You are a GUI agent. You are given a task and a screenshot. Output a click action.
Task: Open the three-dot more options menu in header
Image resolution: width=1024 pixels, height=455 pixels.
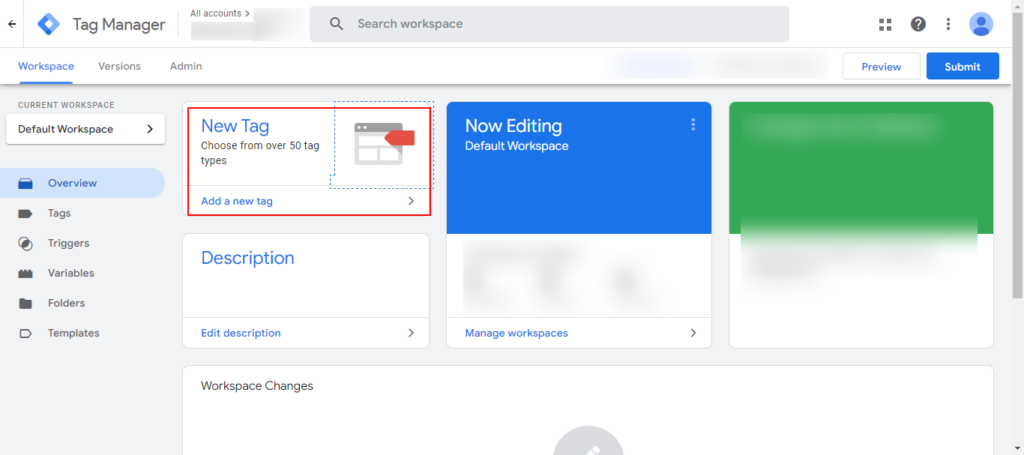(948, 24)
